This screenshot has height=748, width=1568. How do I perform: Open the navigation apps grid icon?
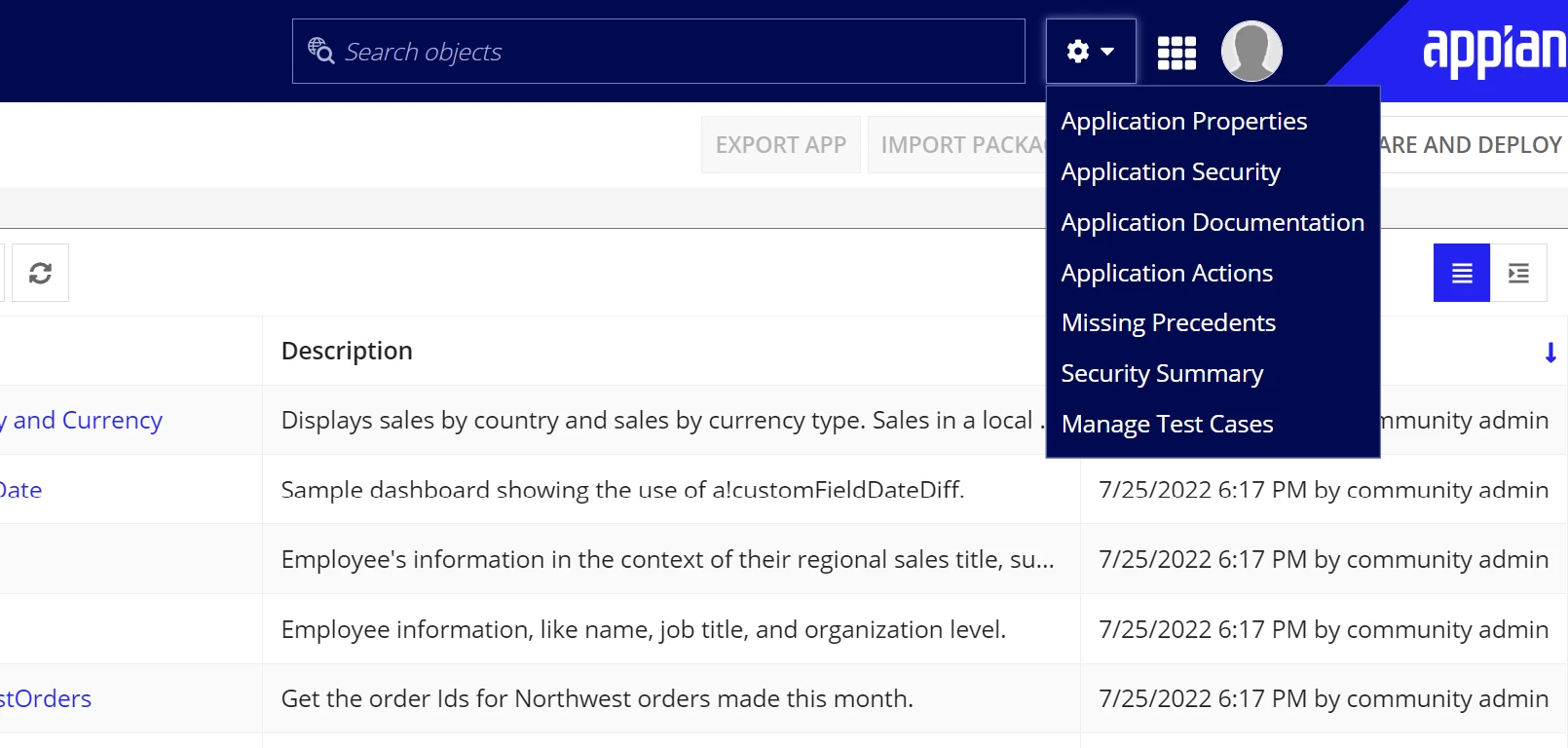click(1176, 53)
